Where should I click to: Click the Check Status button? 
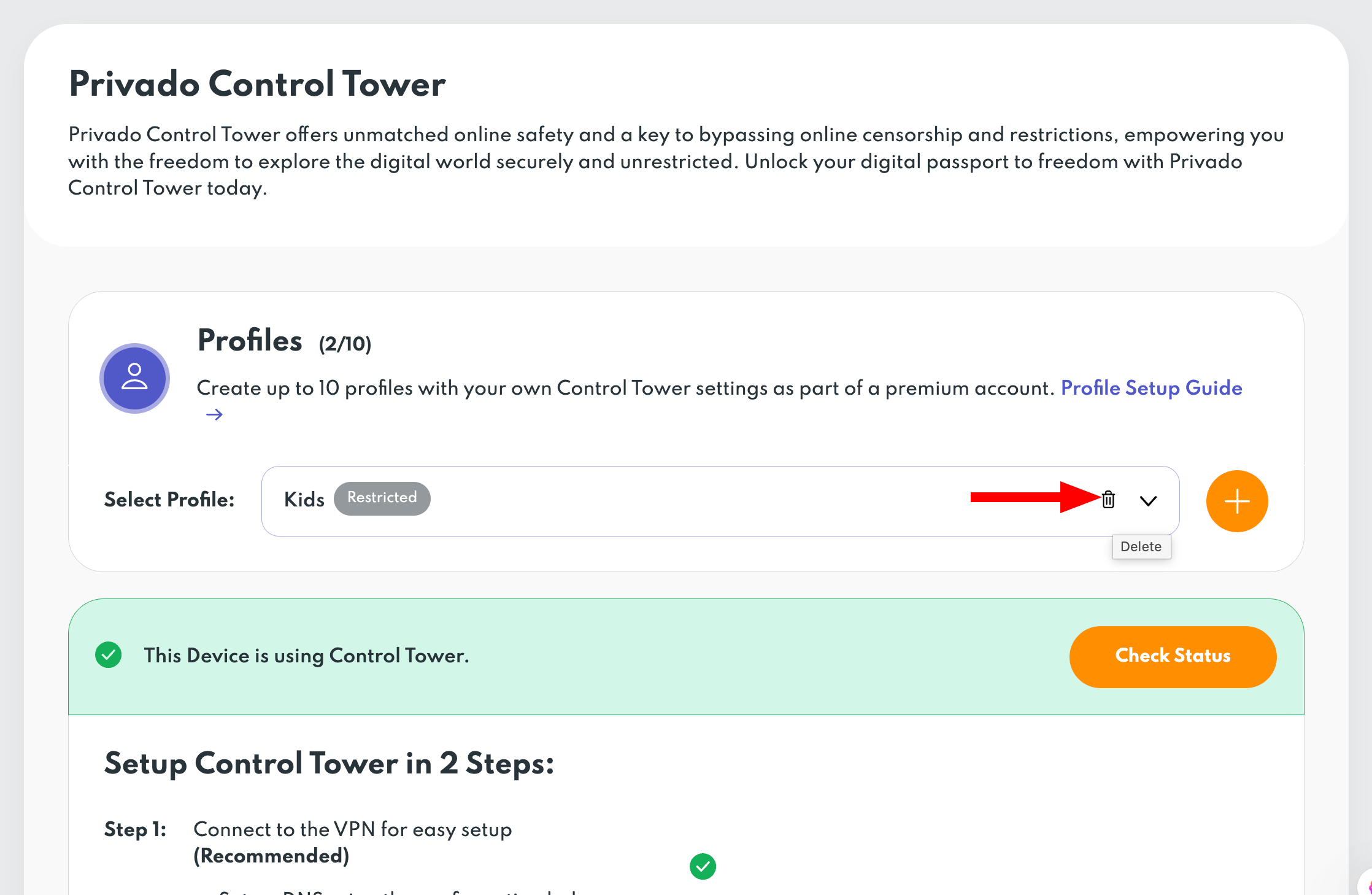(1173, 656)
